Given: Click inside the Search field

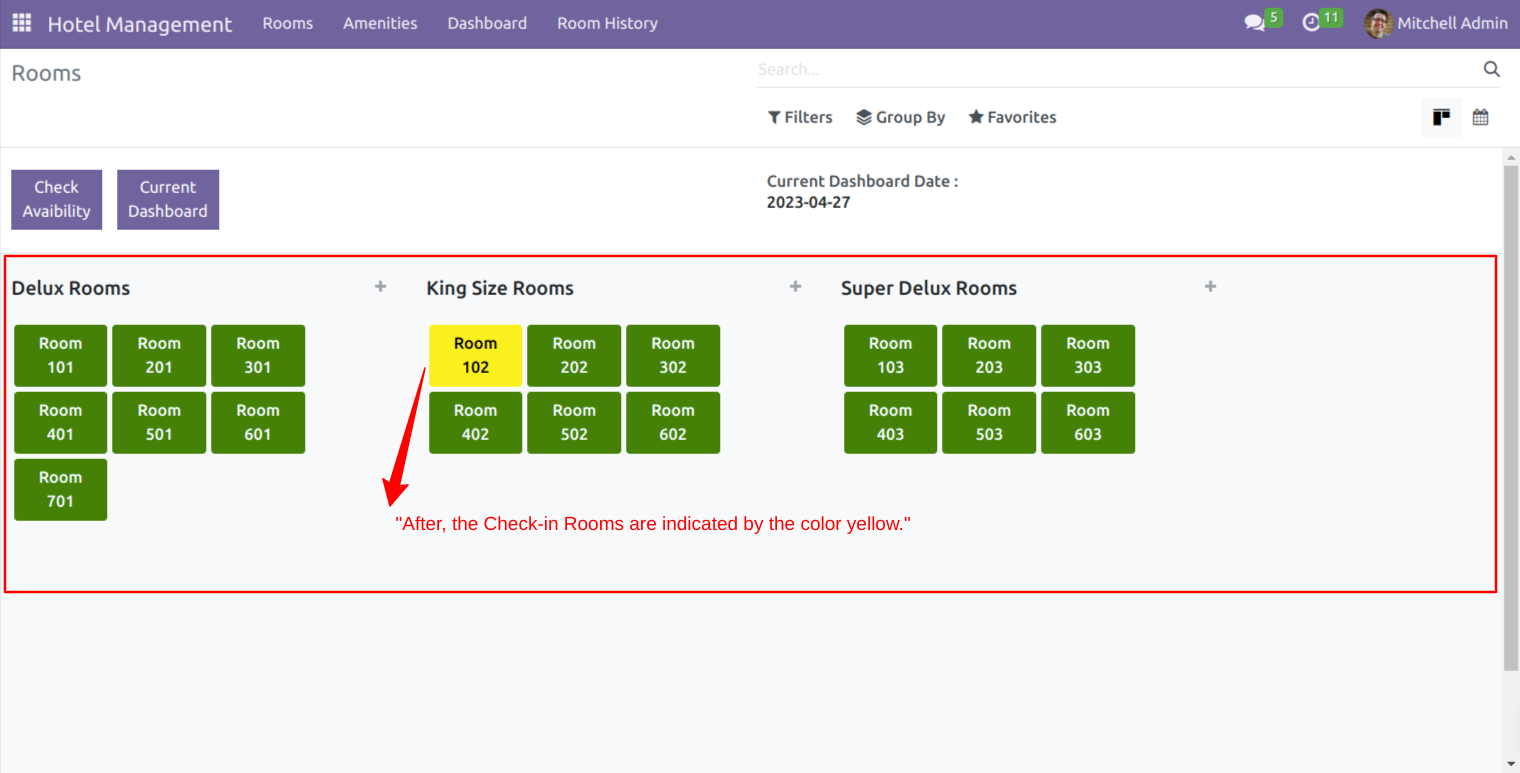Looking at the screenshot, I should 1118,69.
